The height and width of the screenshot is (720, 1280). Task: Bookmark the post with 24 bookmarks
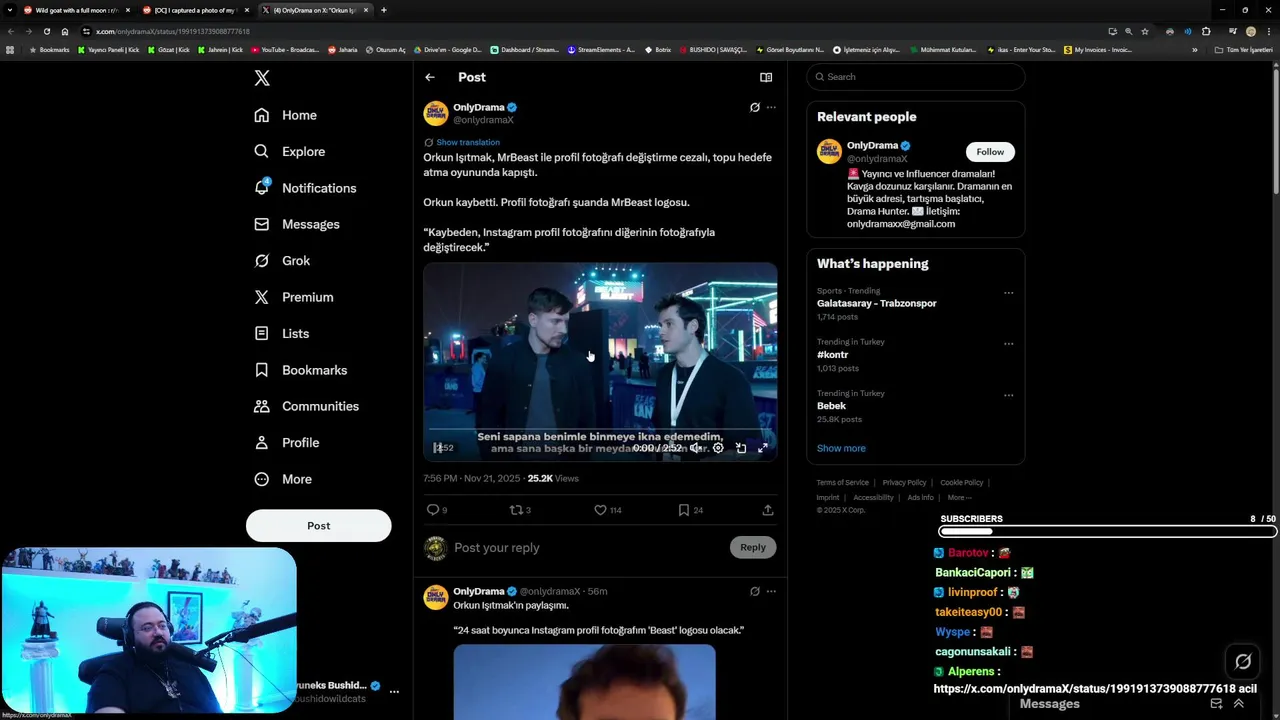coord(691,510)
